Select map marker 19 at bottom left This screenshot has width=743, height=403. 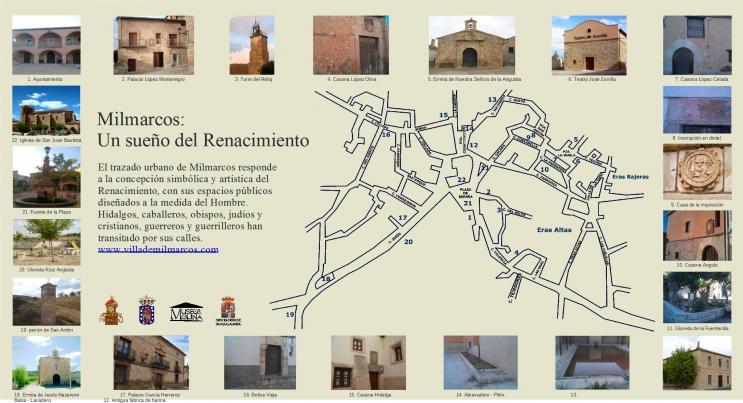tap(290, 315)
